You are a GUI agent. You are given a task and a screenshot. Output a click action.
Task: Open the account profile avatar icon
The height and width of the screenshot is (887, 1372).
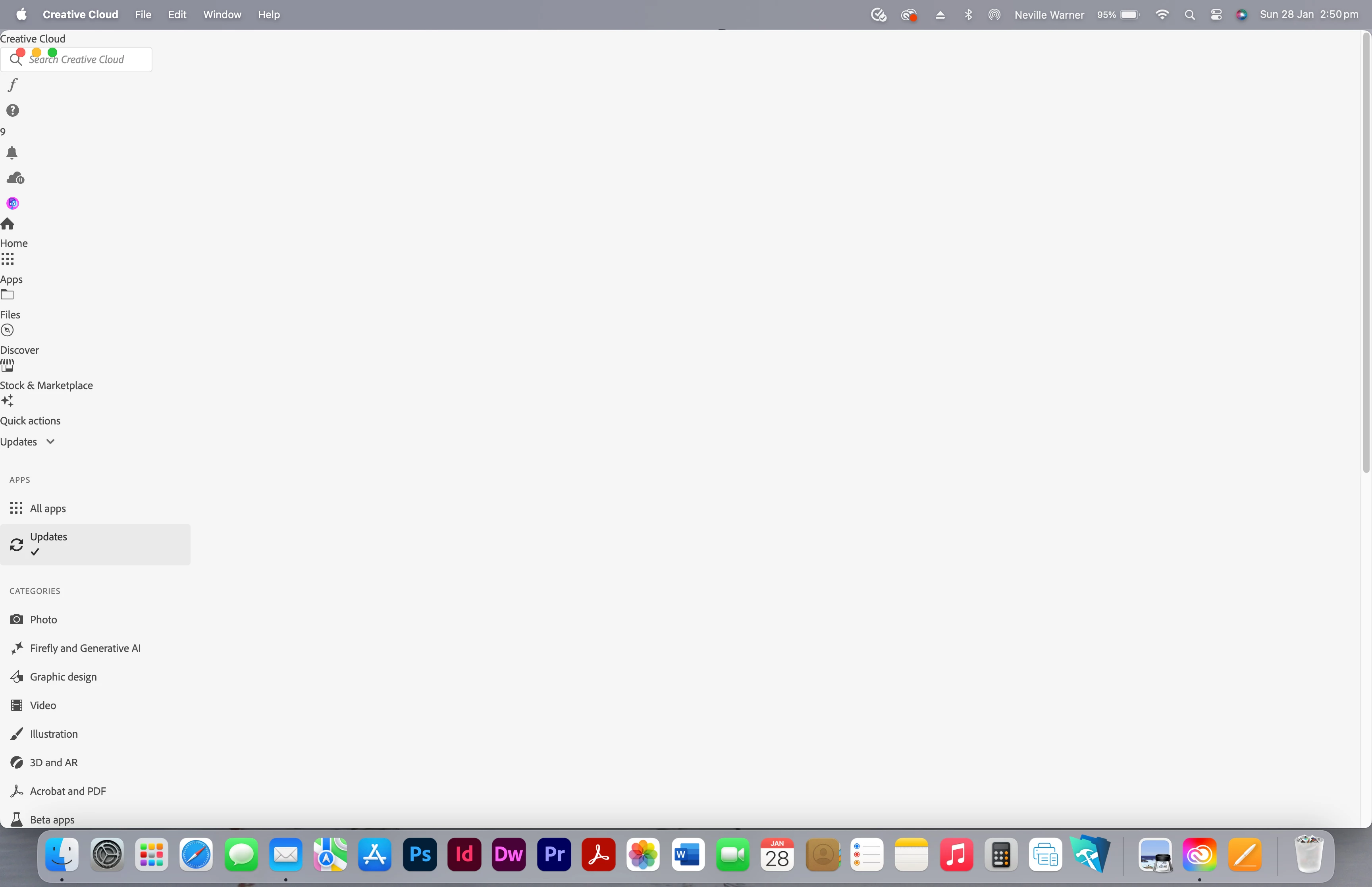(x=13, y=203)
